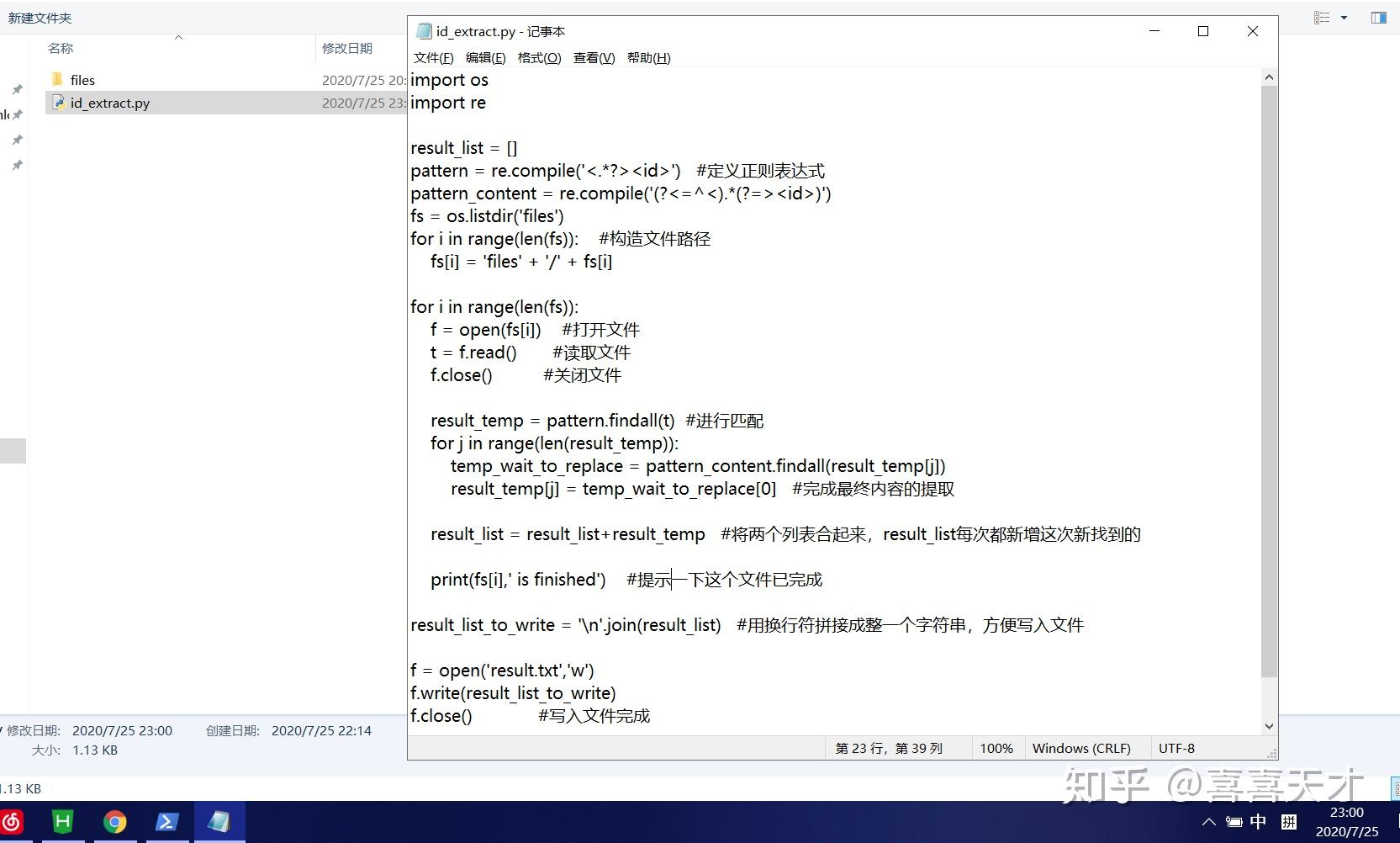This screenshot has height=843, width=1400.
Task: Click the #进行匹配 comment
Action: click(724, 421)
